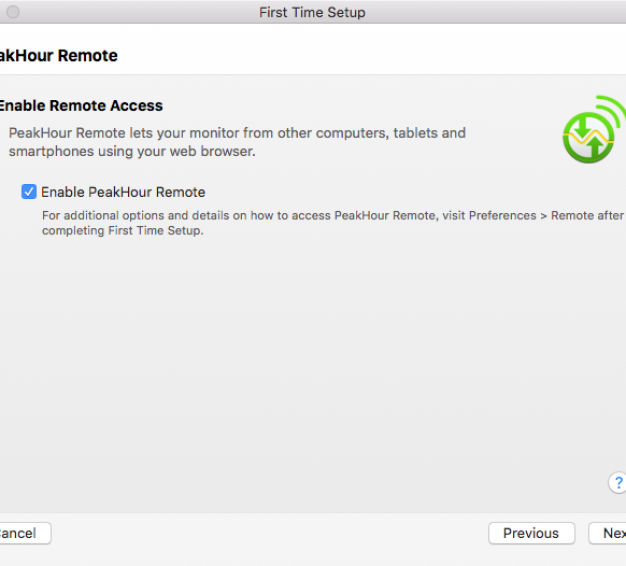Image resolution: width=626 pixels, height=566 pixels.
Task: Click the signal waves on the PeakHour logo
Action: pyautogui.click(x=611, y=110)
